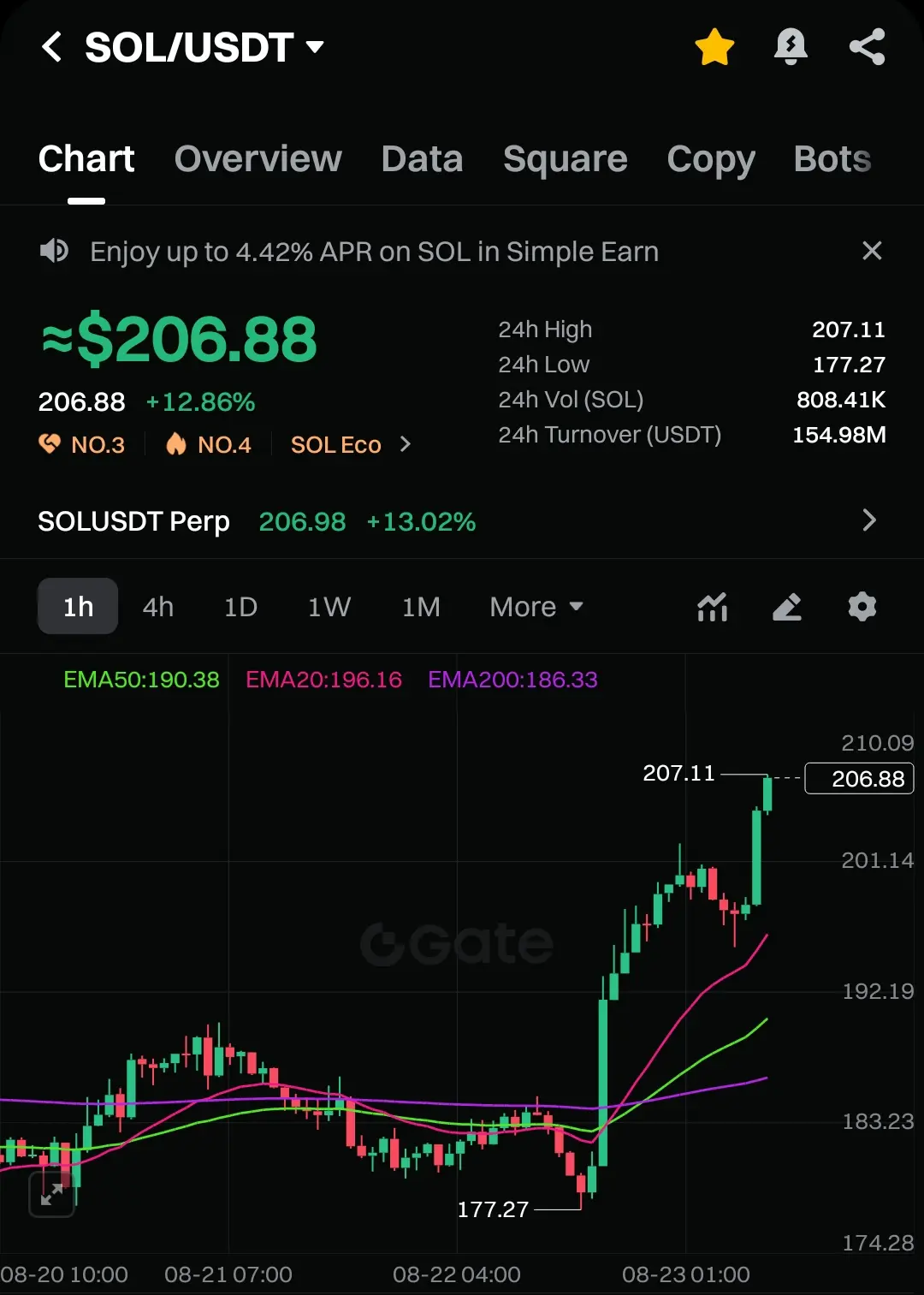Open the More timeframes dropdown
924x1295 pixels.
(x=536, y=607)
